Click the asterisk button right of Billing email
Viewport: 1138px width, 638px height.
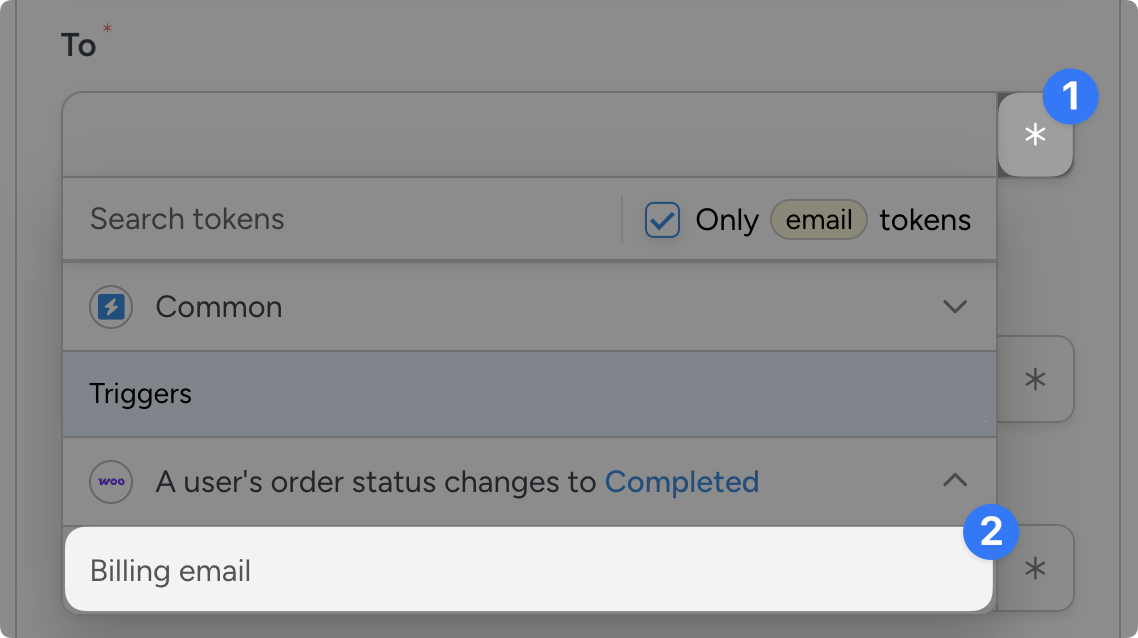(x=1036, y=568)
